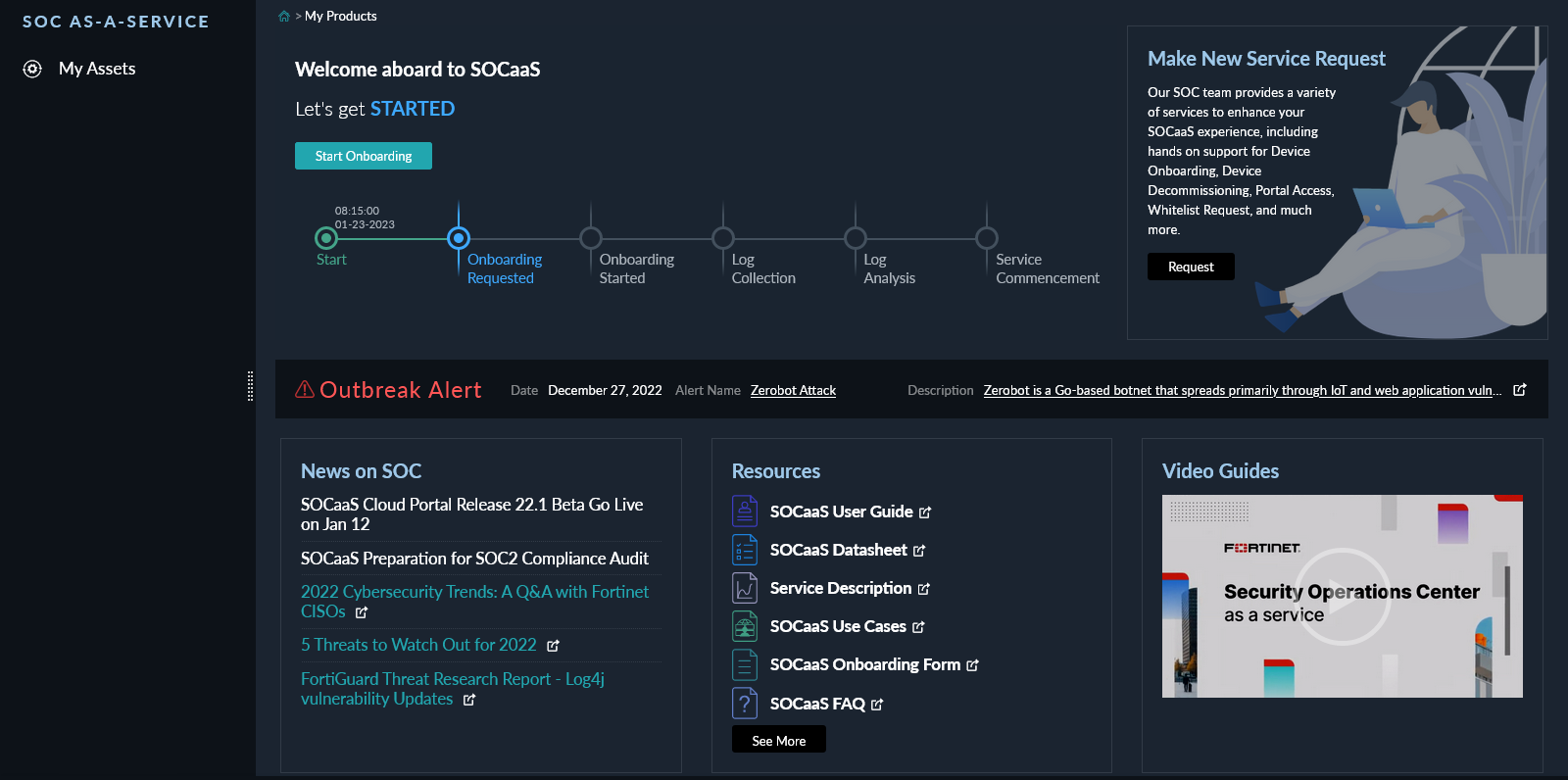Click the Onboarding Started timeline marker

pyautogui.click(x=591, y=238)
